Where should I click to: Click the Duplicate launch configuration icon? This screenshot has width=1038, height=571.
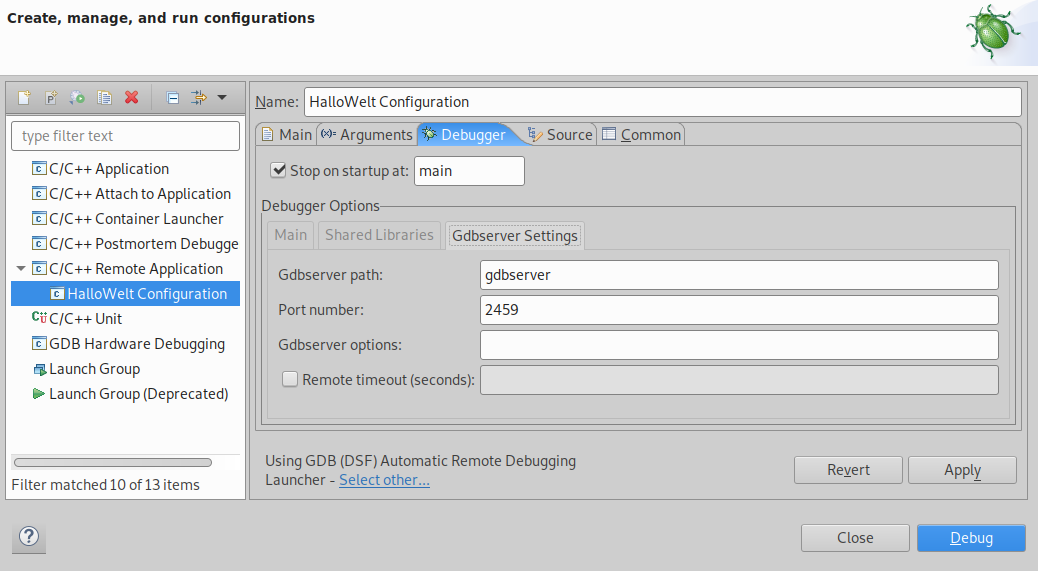tap(105, 98)
